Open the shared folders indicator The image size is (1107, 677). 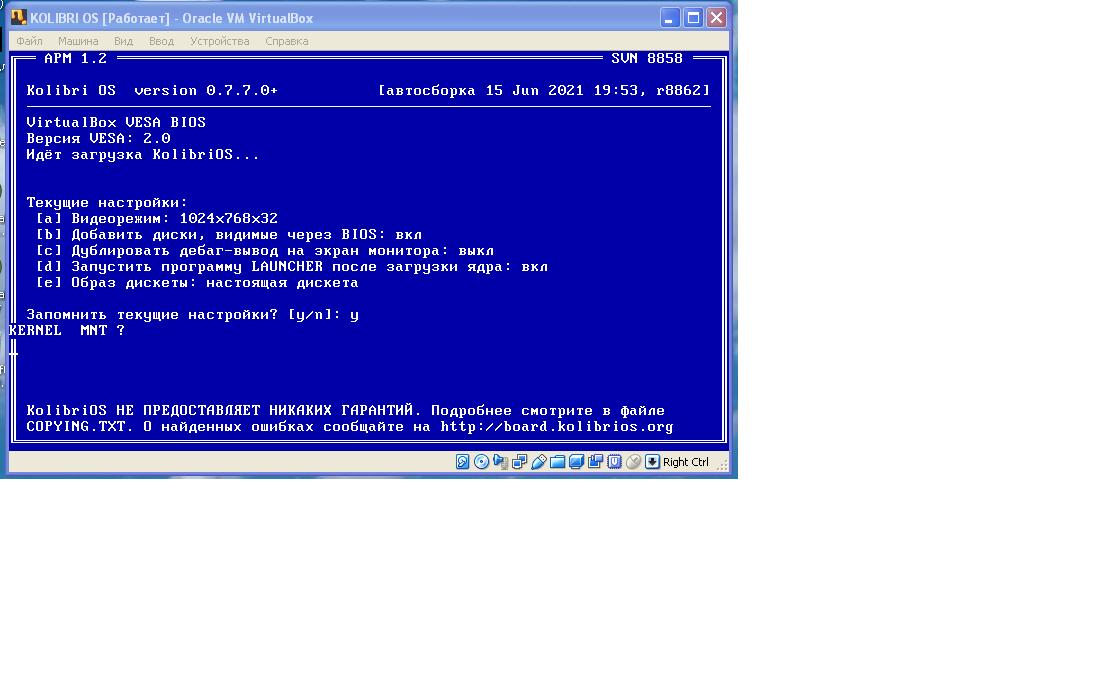click(x=558, y=462)
